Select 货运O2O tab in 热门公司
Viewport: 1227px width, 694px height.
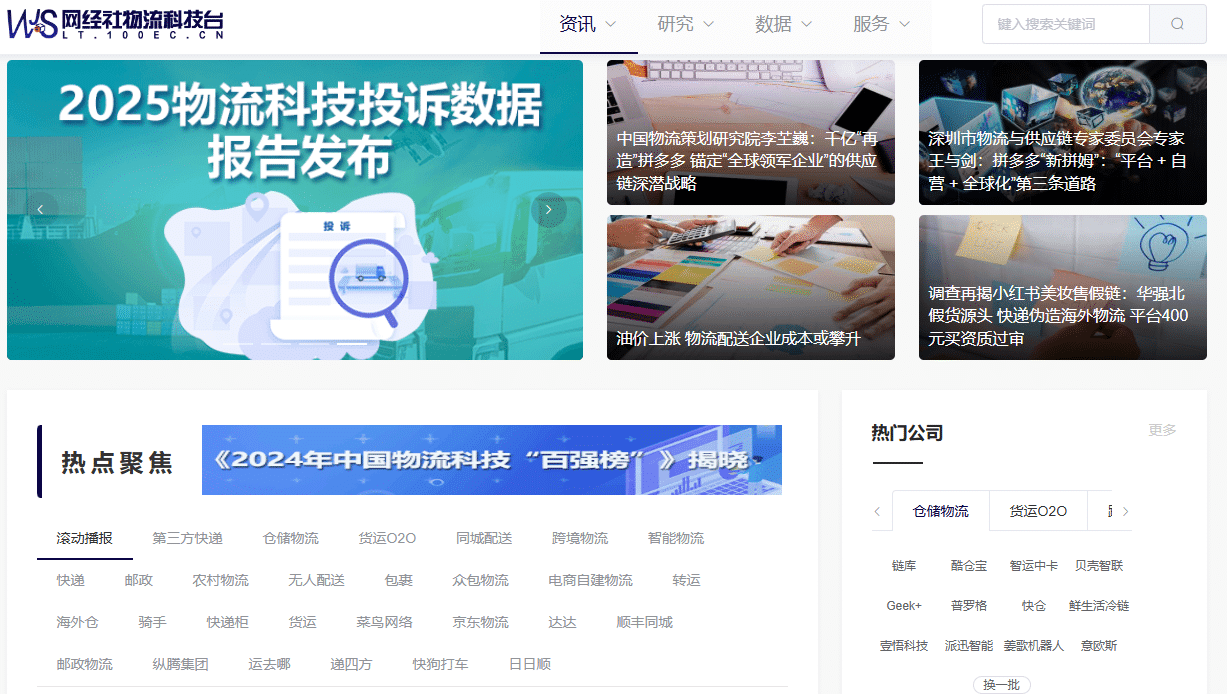(x=1038, y=511)
